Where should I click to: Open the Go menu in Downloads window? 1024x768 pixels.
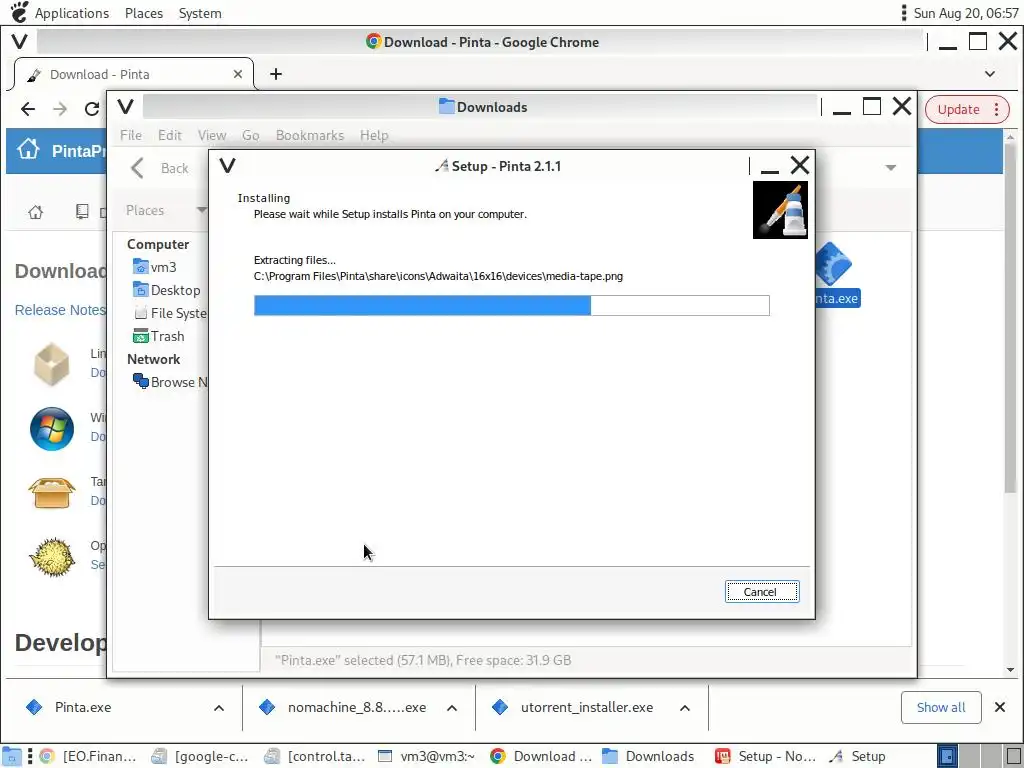click(x=251, y=135)
